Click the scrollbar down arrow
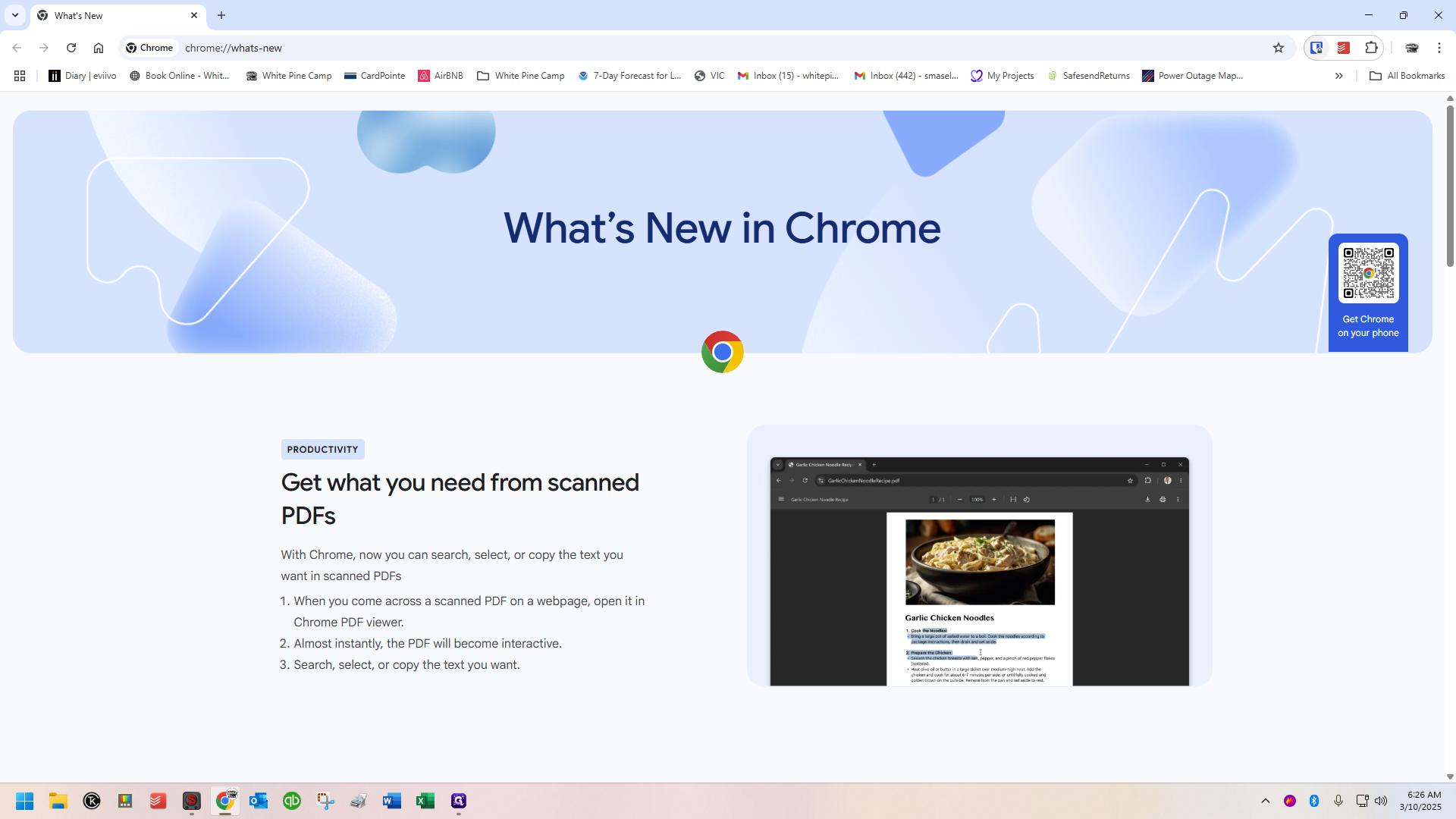The width and height of the screenshot is (1456, 819). click(1450, 777)
